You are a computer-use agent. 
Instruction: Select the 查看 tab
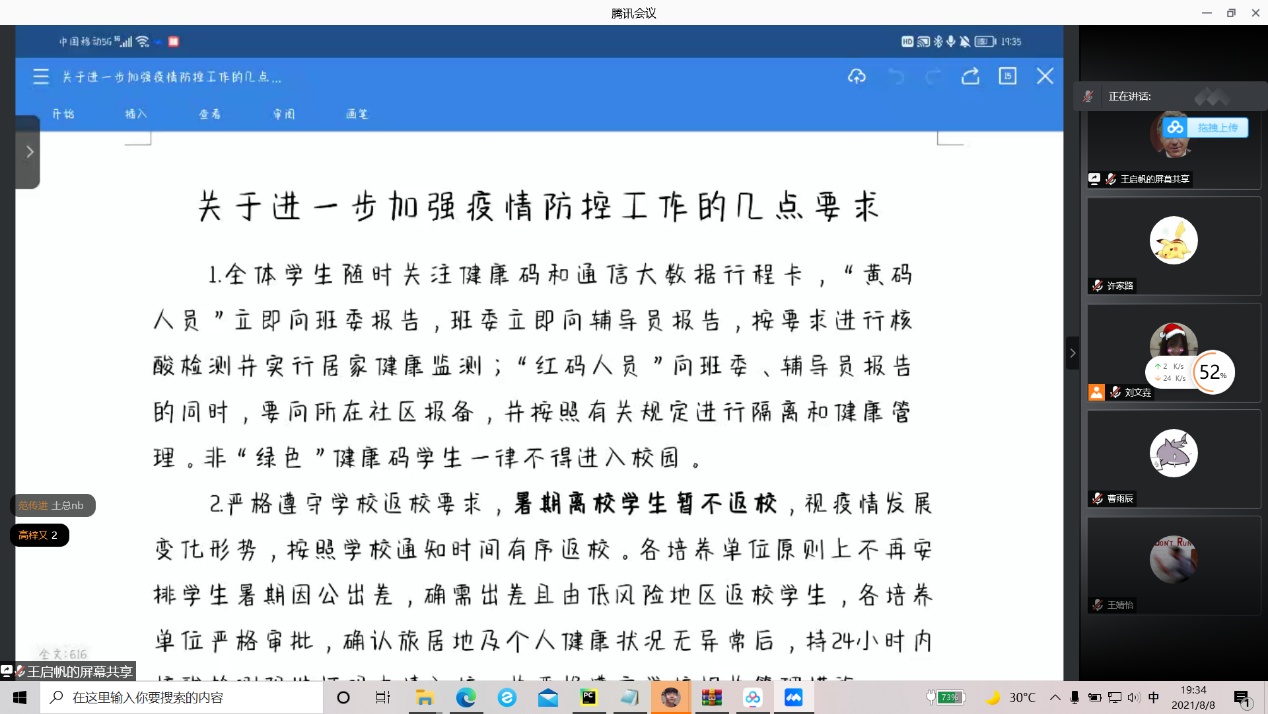[x=210, y=114]
